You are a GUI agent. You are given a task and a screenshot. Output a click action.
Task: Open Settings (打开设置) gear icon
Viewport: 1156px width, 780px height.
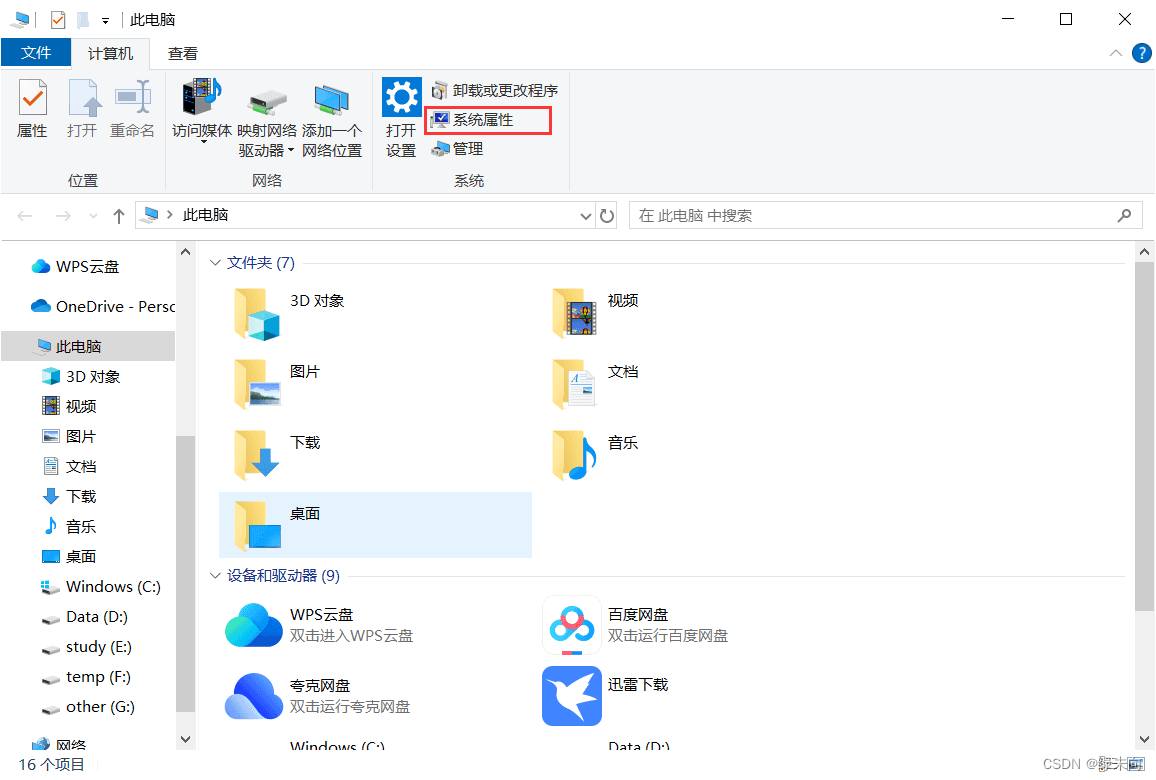401,97
